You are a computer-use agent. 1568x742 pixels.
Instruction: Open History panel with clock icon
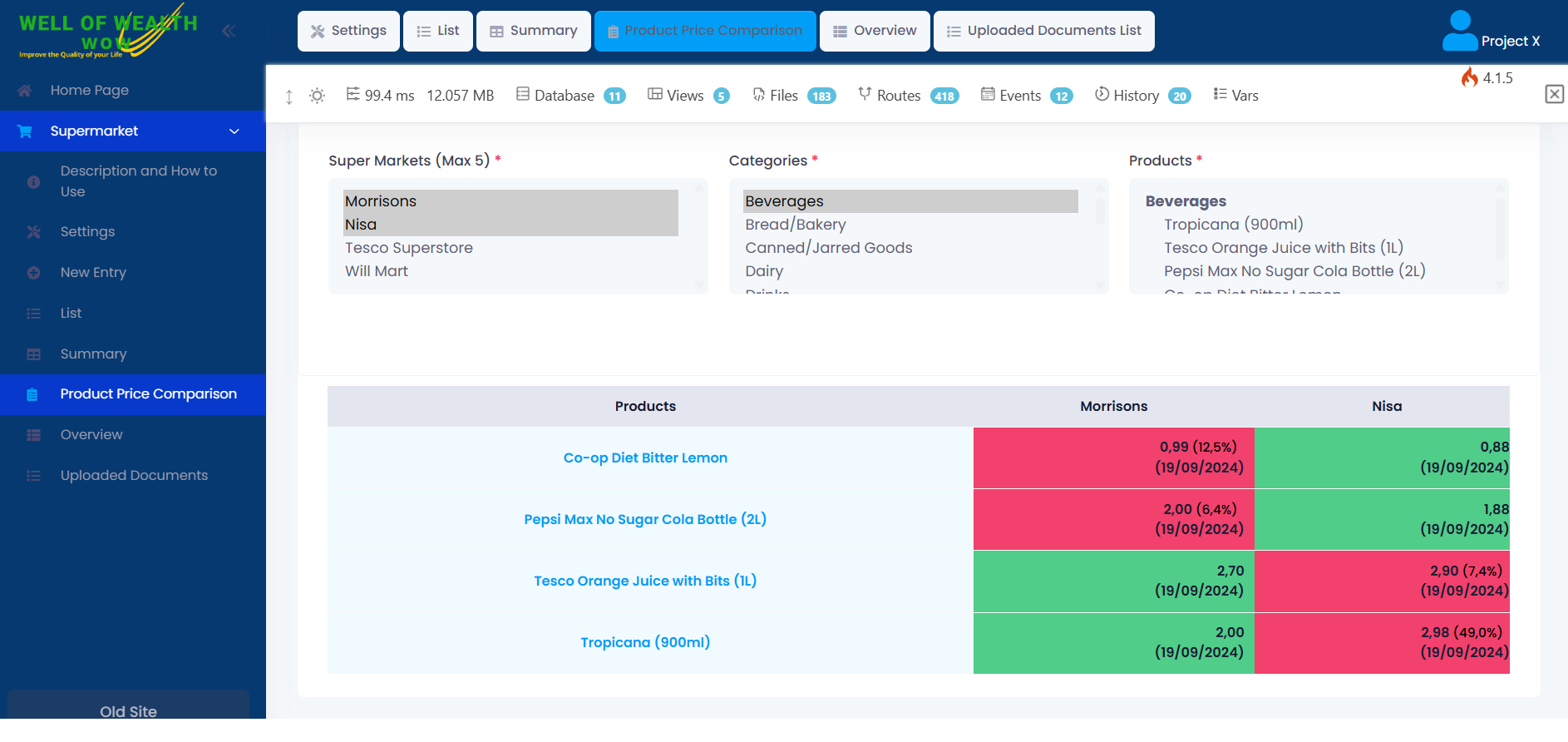click(x=1142, y=96)
